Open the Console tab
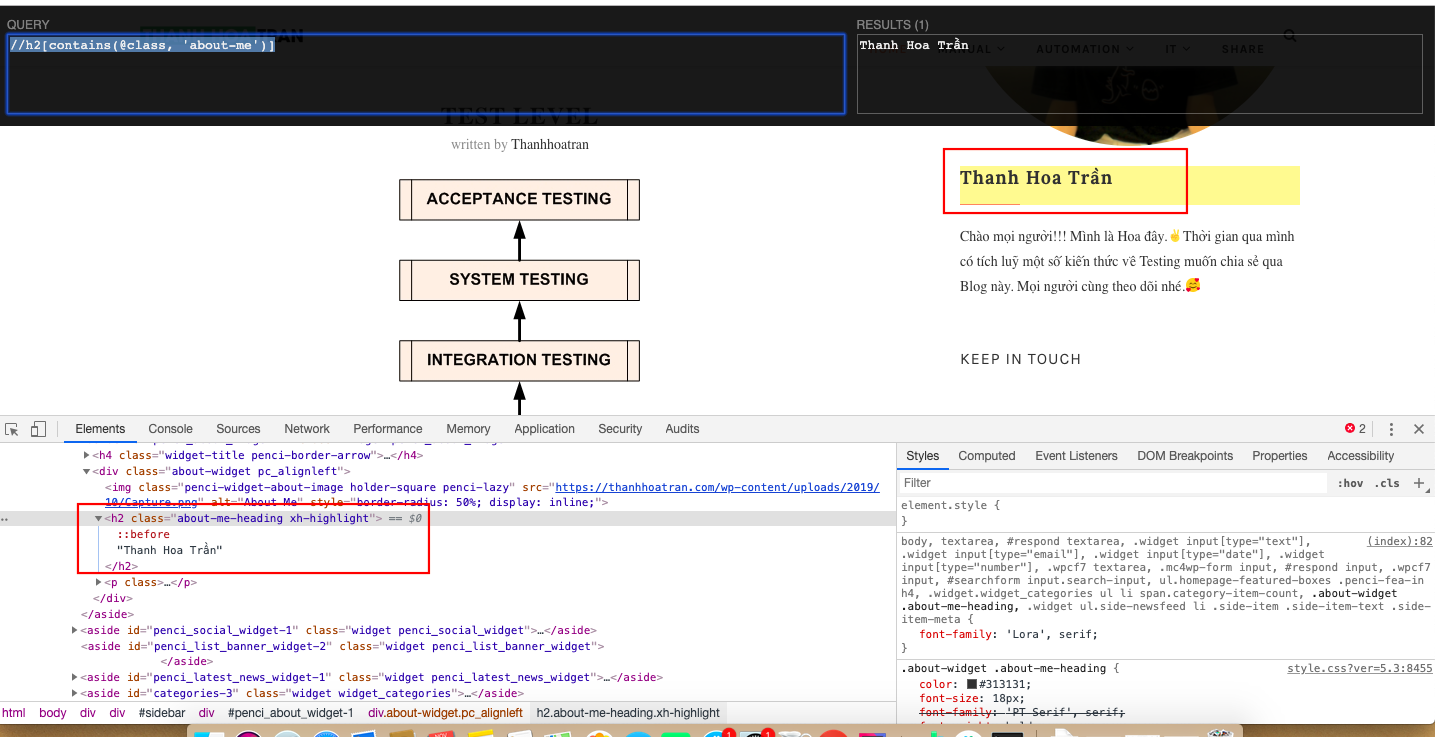Screen dimensions: 1435x737 coord(170,429)
